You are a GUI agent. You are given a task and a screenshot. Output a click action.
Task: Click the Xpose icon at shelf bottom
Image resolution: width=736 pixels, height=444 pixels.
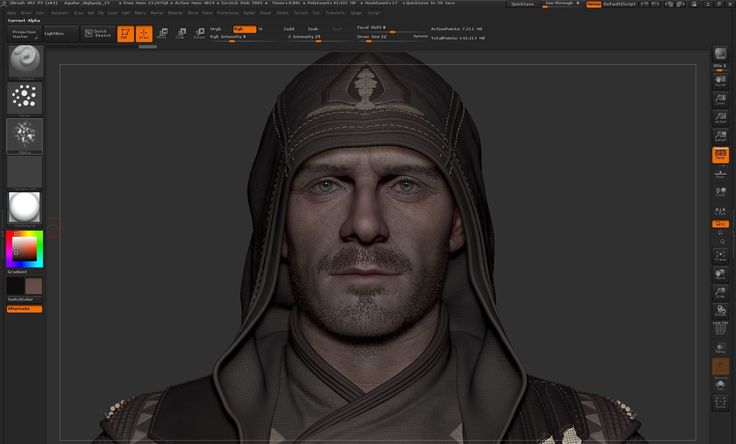(x=720, y=402)
